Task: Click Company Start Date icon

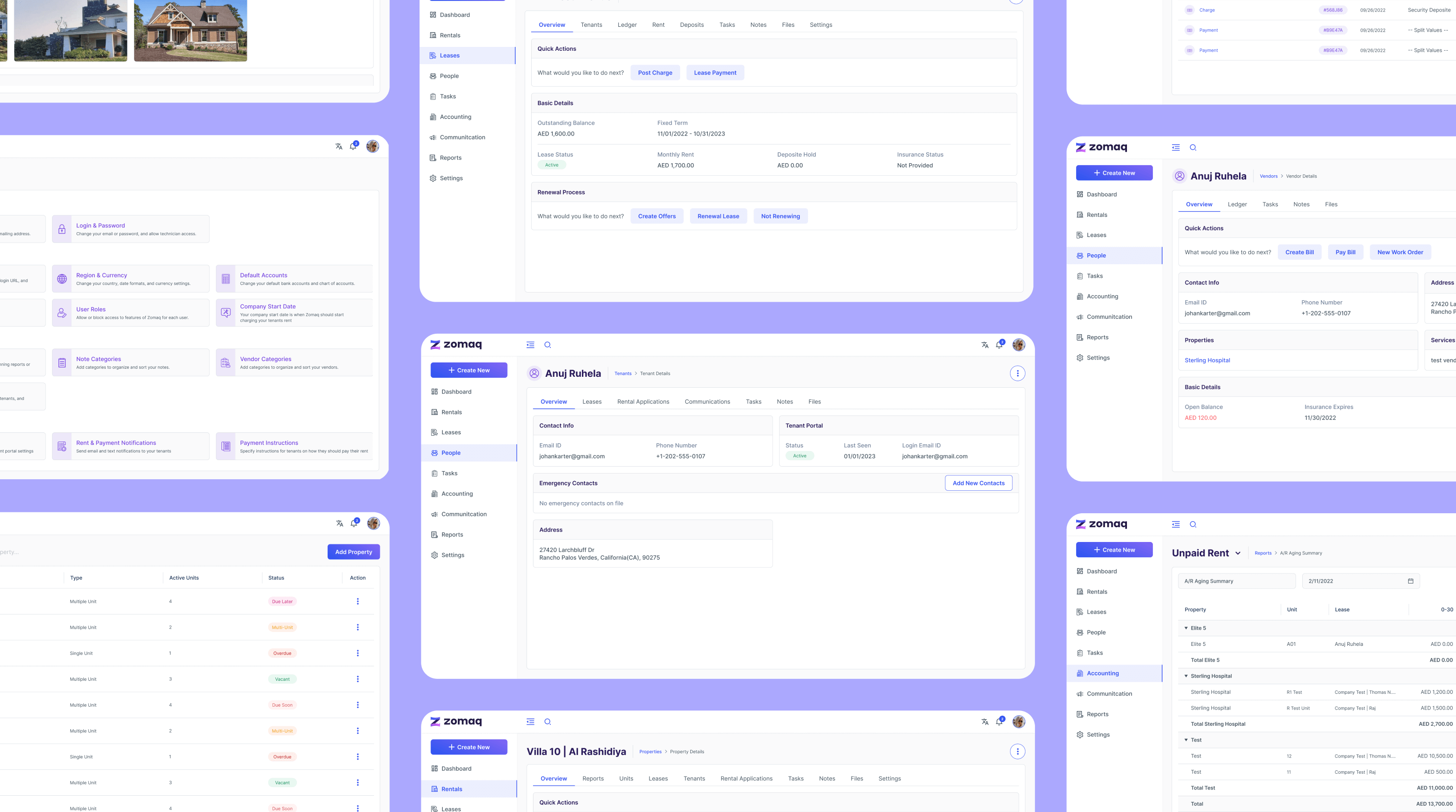Action: (226, 313)
